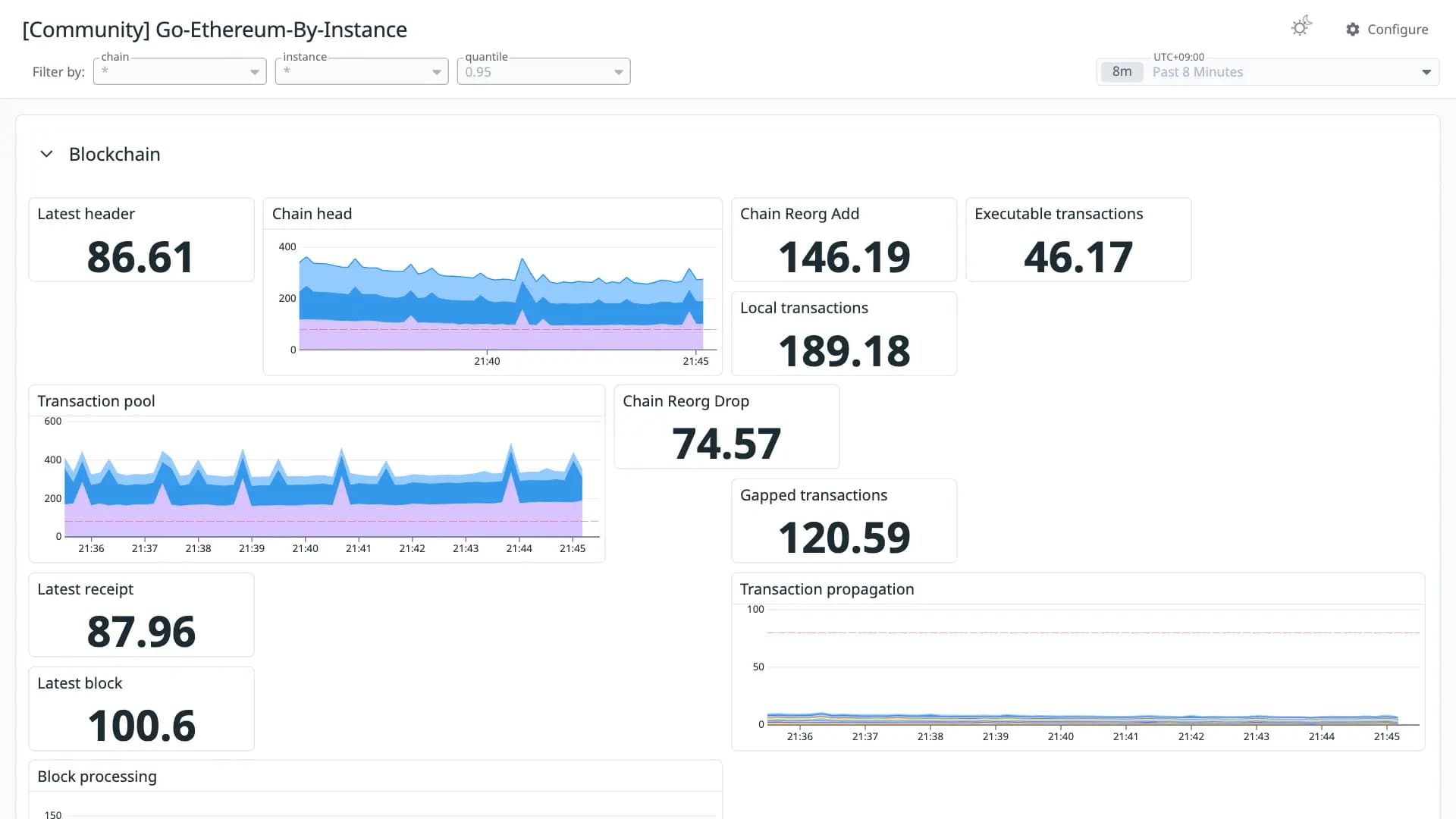The width and height of the screenshot is (1456, 819).
Task: Toggle the light/dark theme icon
Action: point(1301,27)
